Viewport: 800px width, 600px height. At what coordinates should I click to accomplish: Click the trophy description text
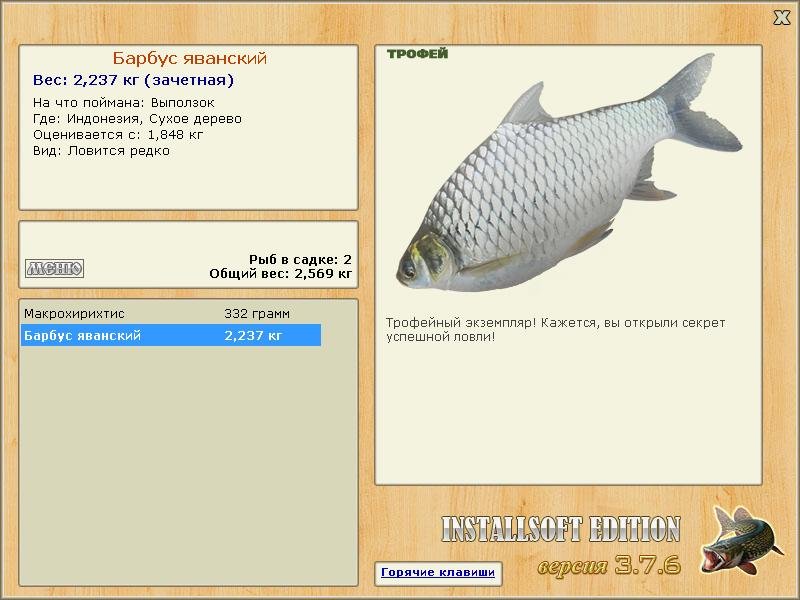[555, 330]
